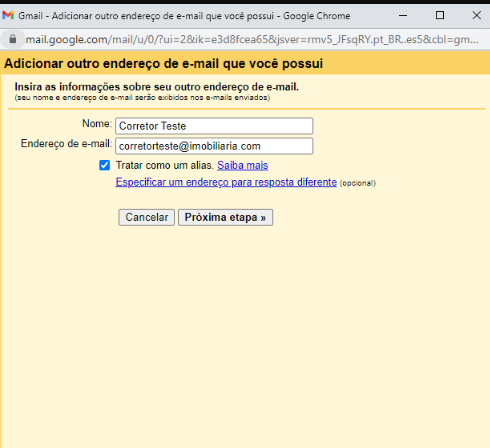Open the 'Saiba mais' link
The image size is (490, 448).
[x=243, y=165]
